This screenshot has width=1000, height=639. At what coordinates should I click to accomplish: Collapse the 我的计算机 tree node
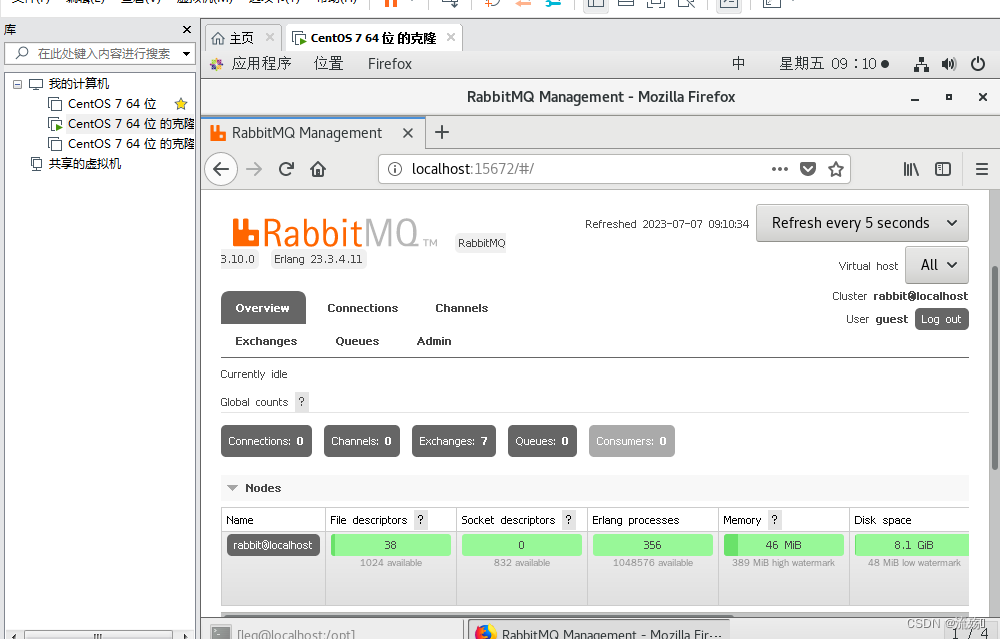tap(17, 84)
